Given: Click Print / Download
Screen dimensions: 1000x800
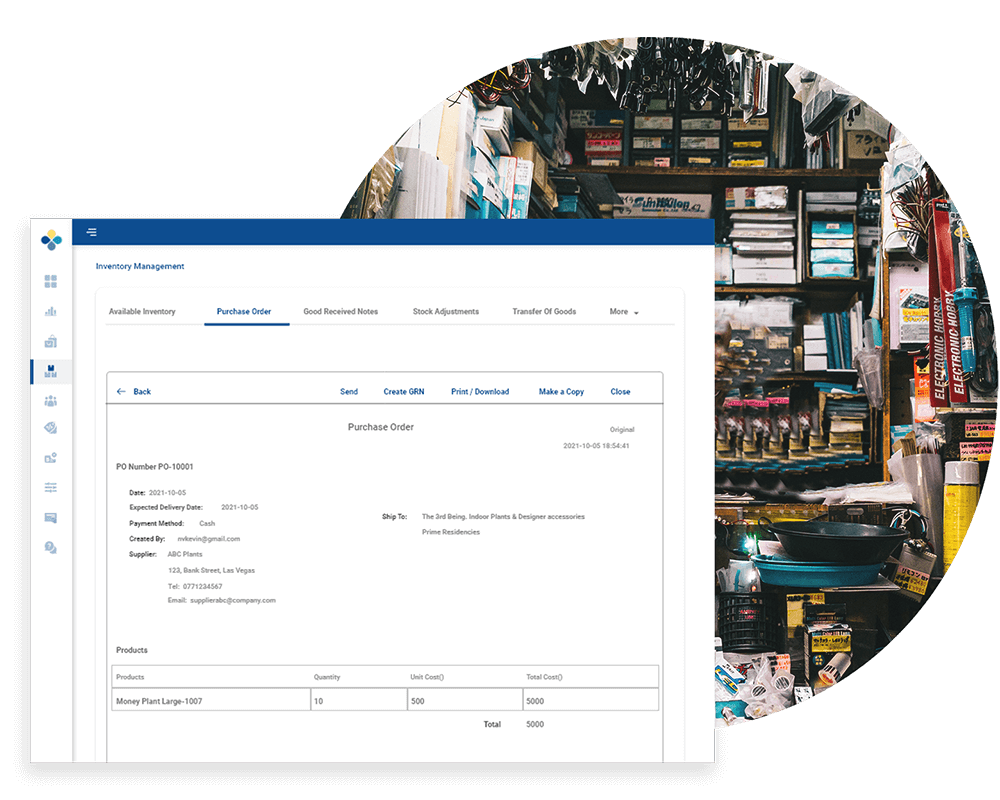Looking at the screenshot, I should pos(480,392).
